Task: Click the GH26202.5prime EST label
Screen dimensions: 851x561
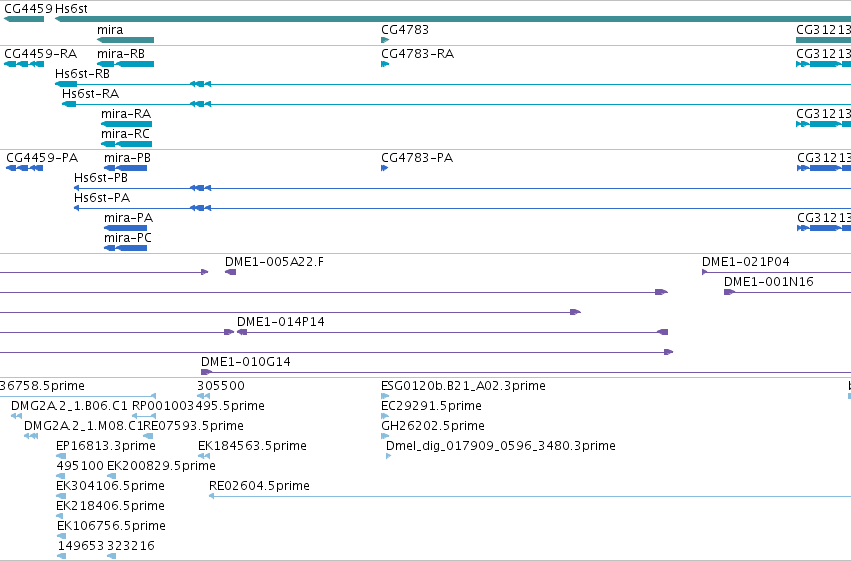Action: point(433,426)
